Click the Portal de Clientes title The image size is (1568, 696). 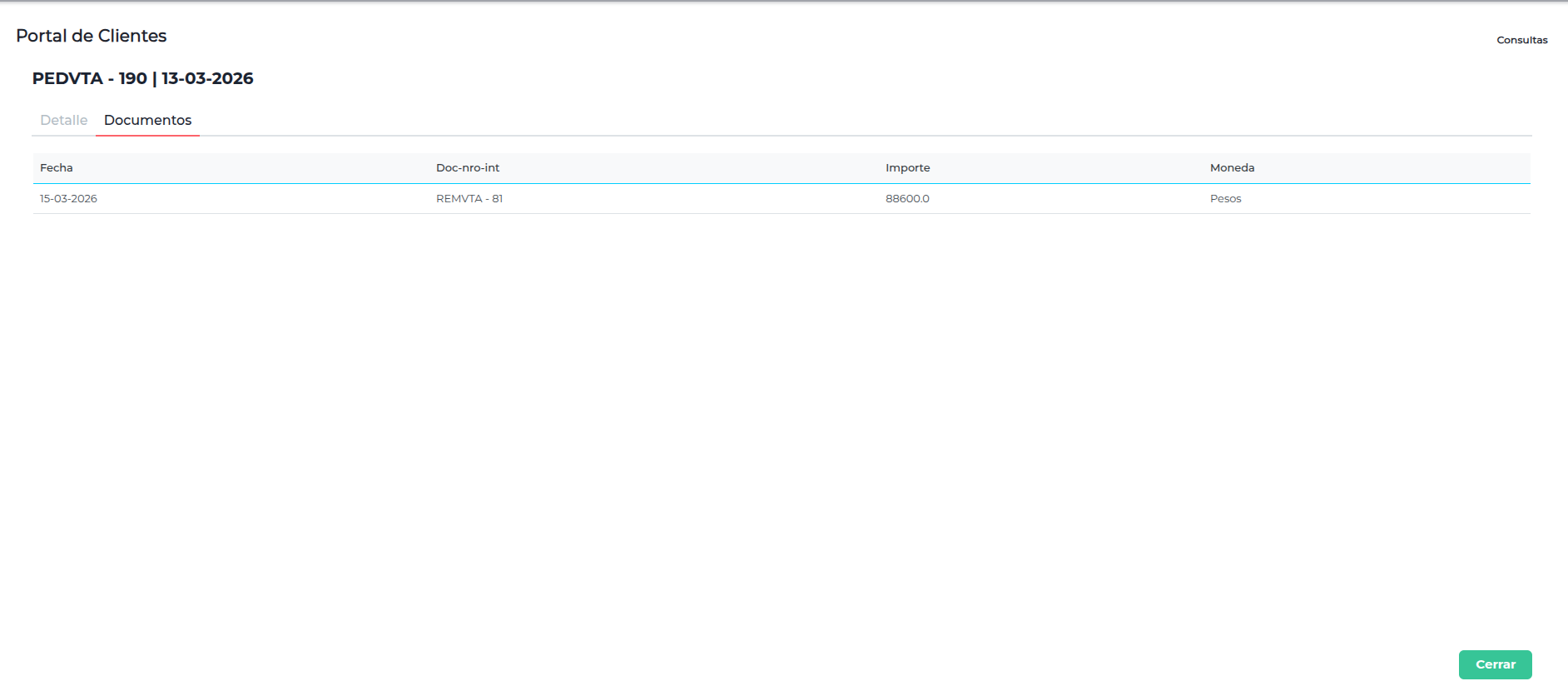92,36
